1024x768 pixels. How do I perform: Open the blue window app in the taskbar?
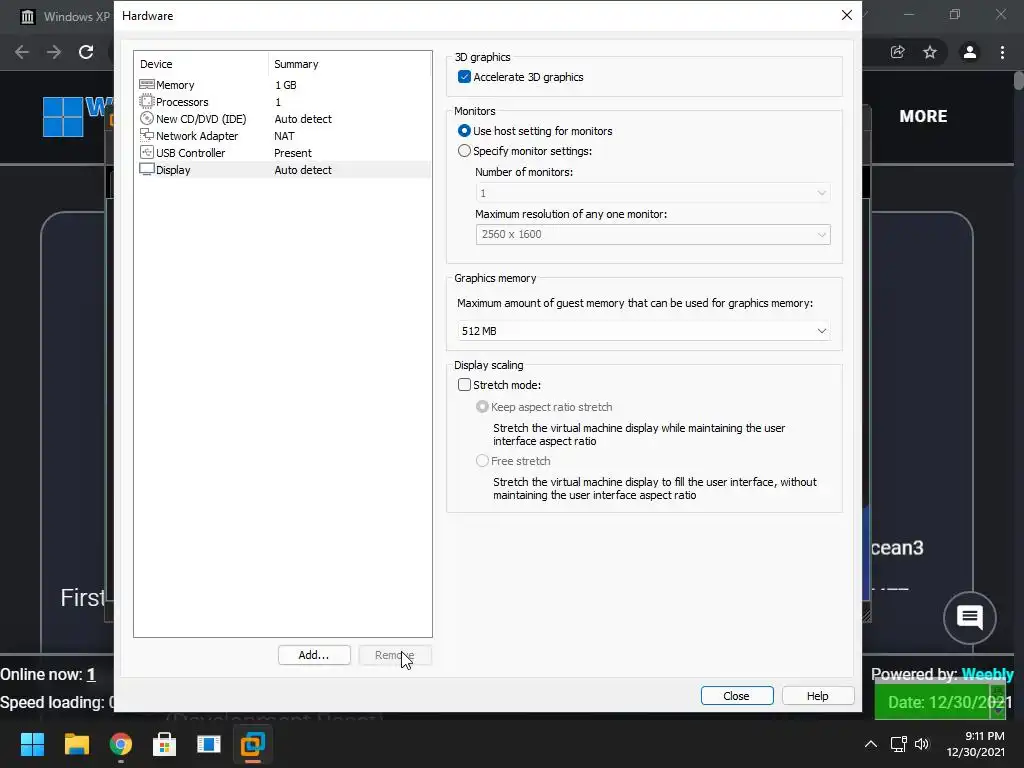coord(208,744)
